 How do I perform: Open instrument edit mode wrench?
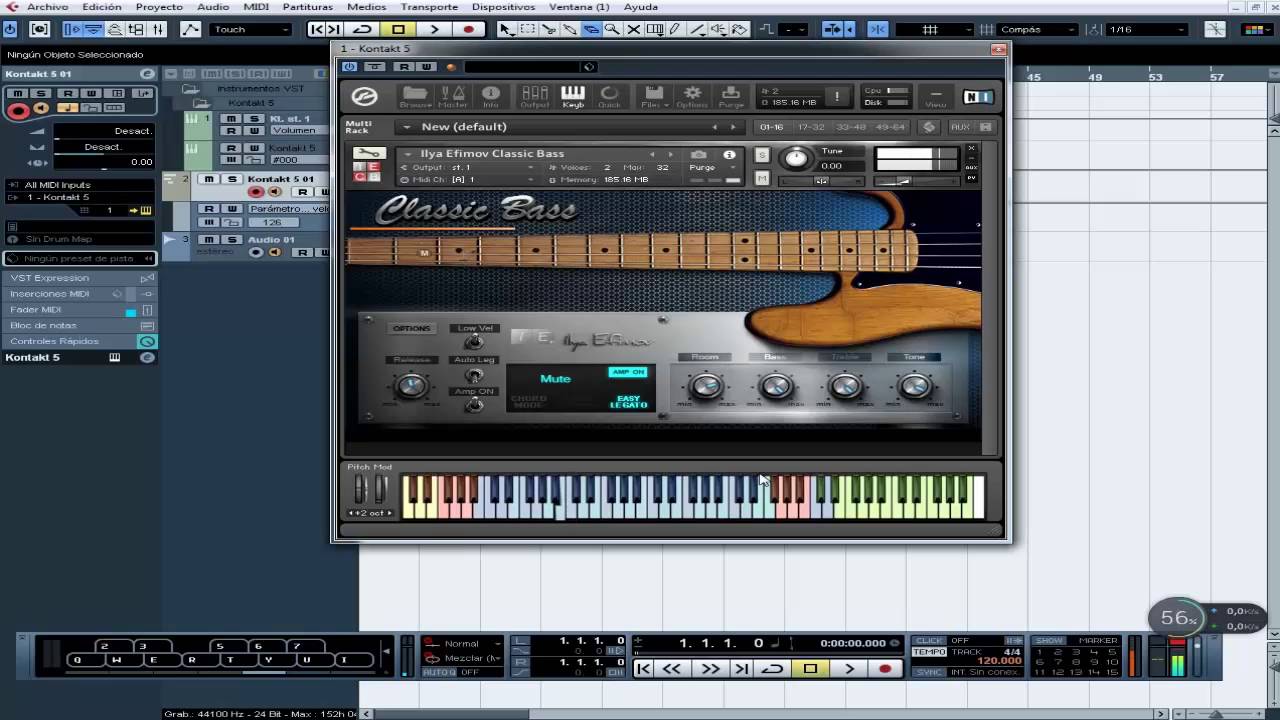[x=368, y=153]
